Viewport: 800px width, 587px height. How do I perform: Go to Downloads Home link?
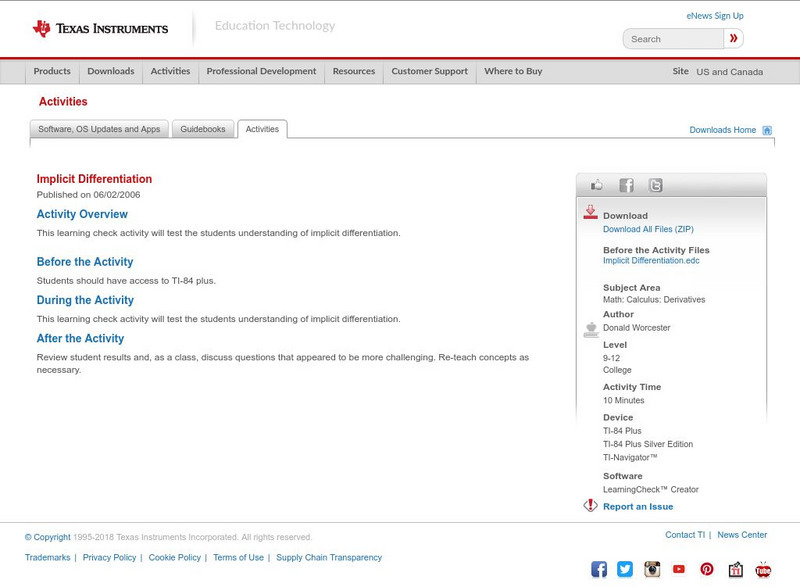(722, 130)
